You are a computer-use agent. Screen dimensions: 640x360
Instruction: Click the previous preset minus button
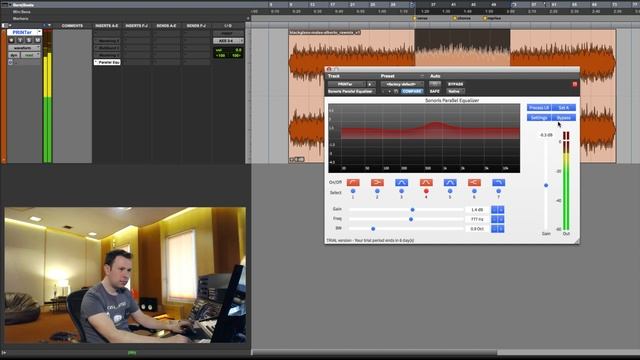384,91
